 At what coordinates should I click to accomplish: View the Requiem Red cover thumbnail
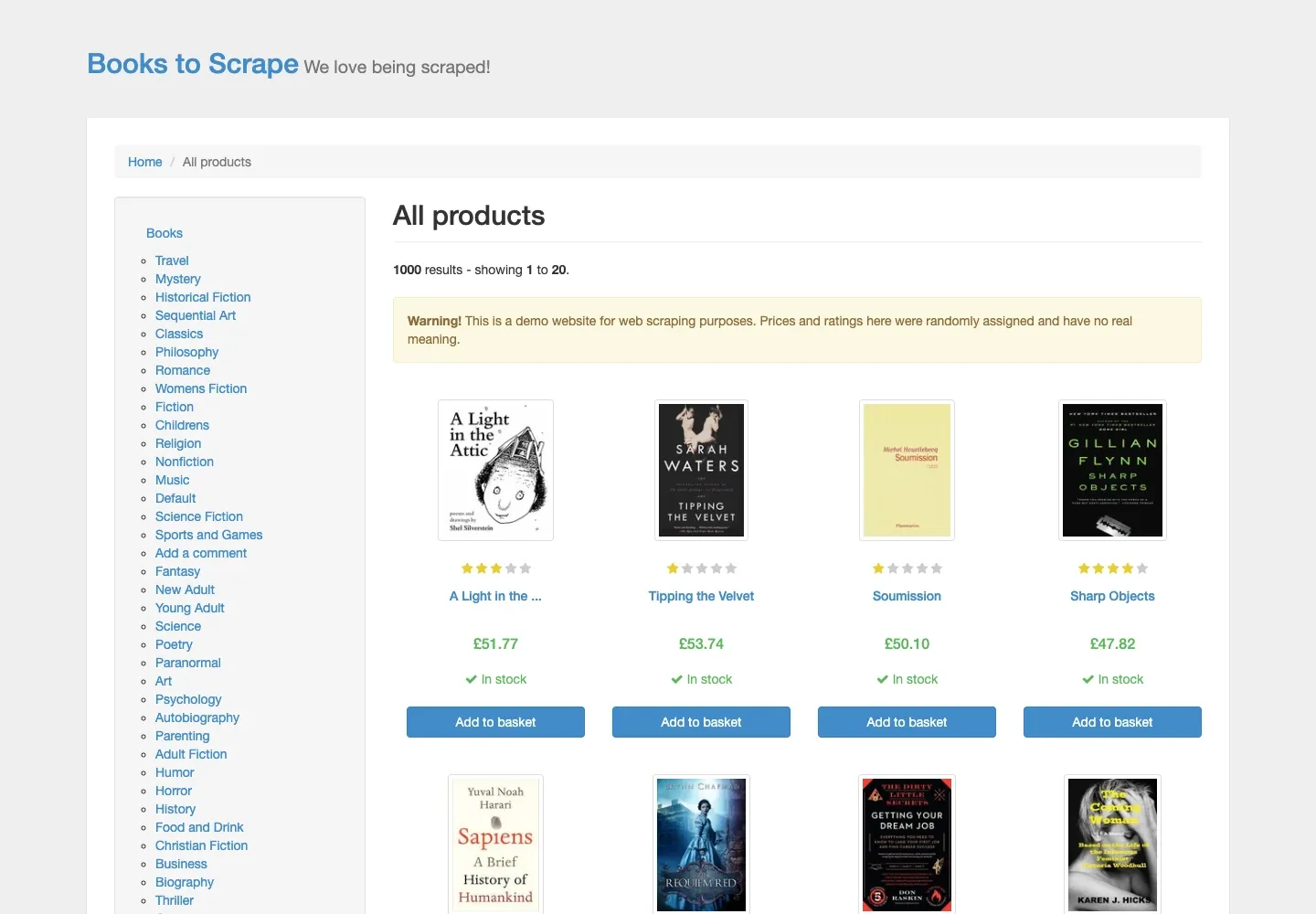(x=701, y=844)
